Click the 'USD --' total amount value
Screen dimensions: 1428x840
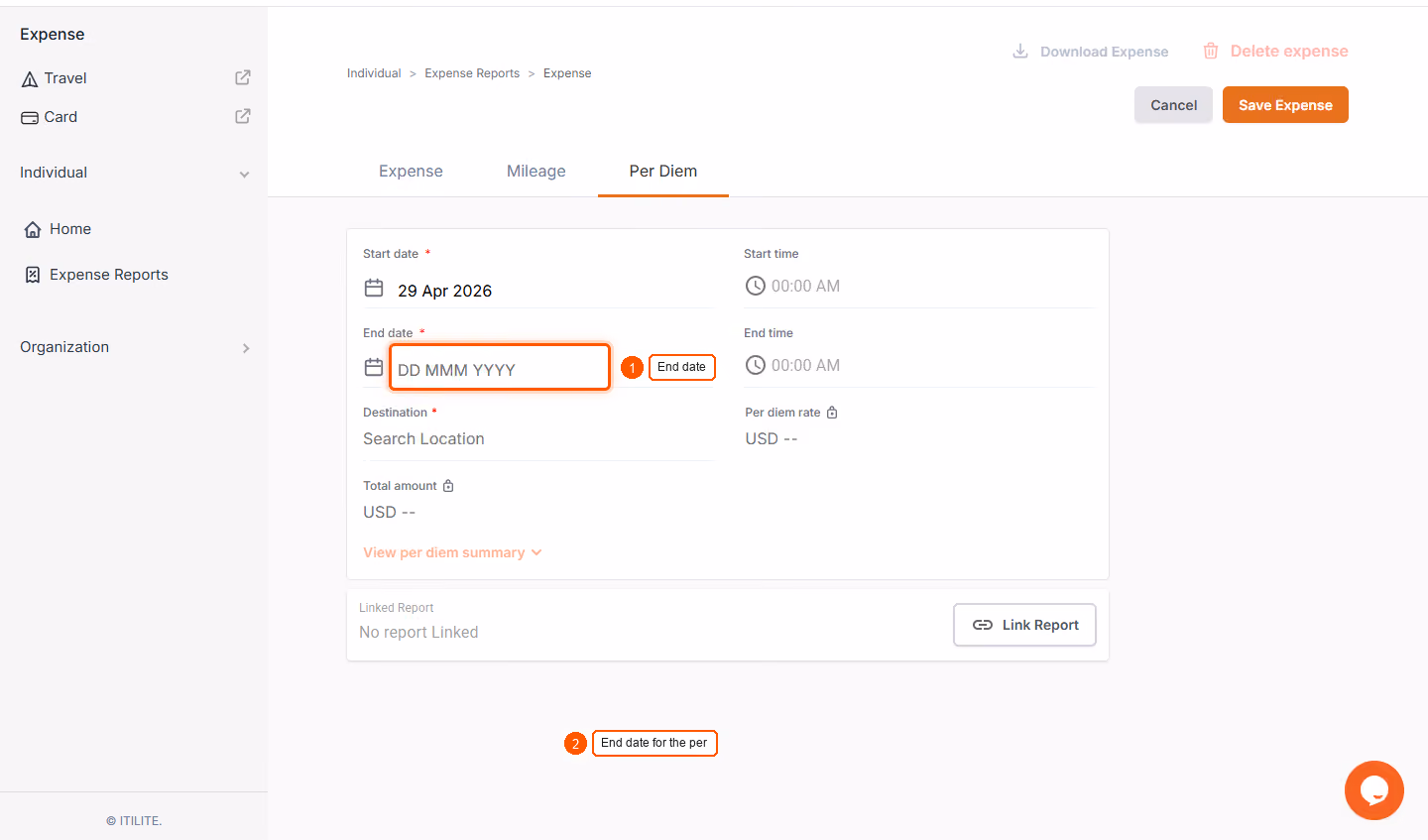(x=390, y=513)
